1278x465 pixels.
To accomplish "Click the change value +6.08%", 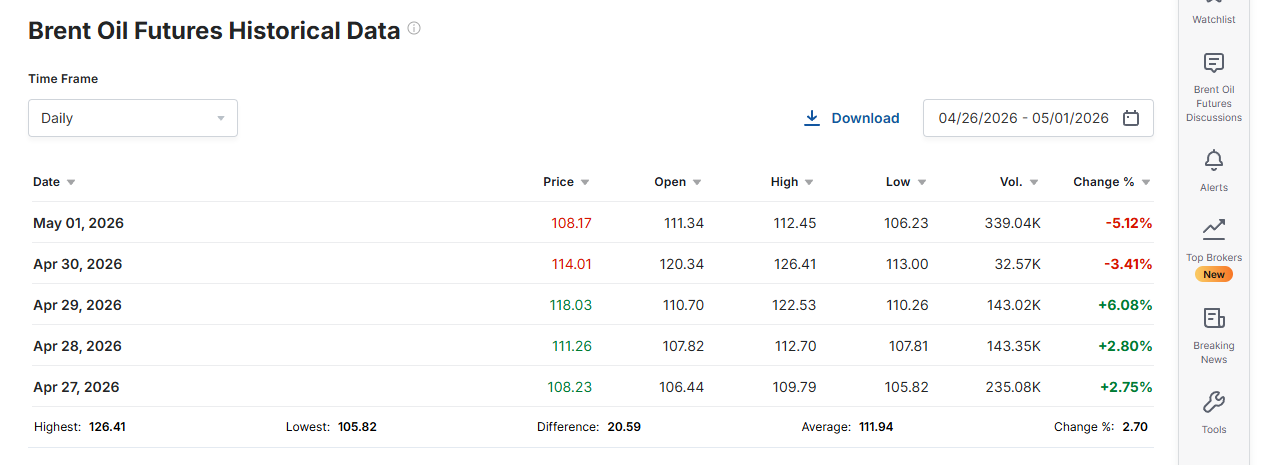I will point(1126,305).
